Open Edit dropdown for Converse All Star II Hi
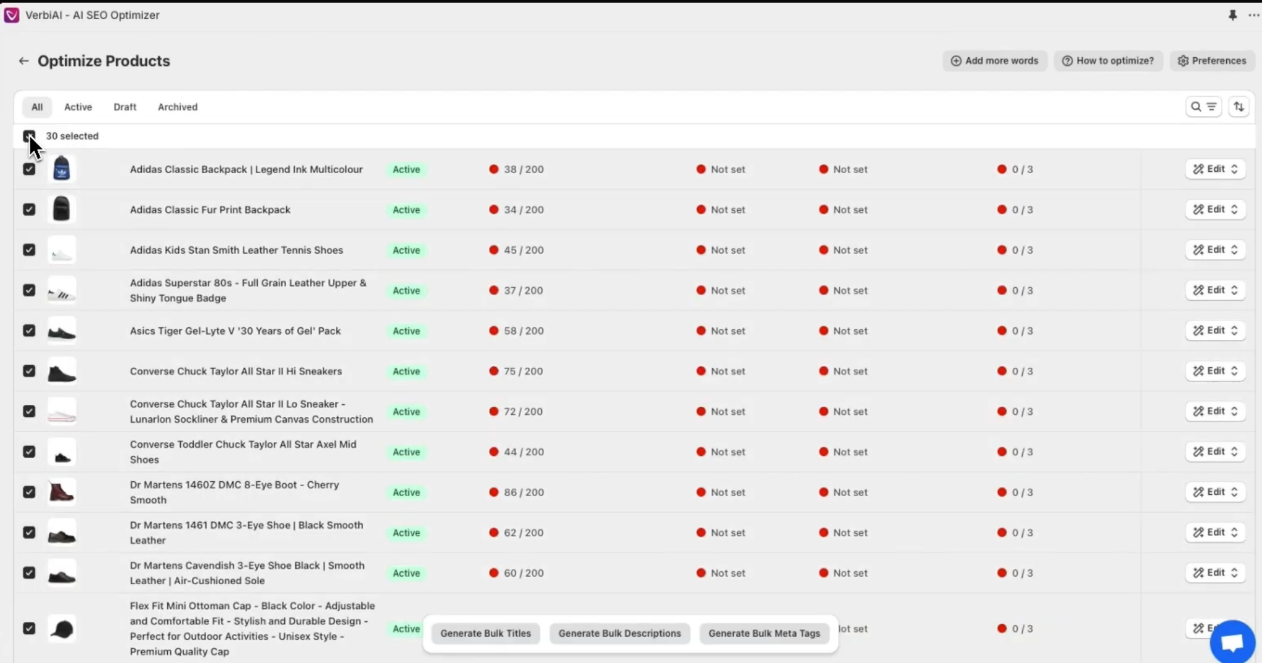The image size is (1262, 663). click(x=1215, y=371)
